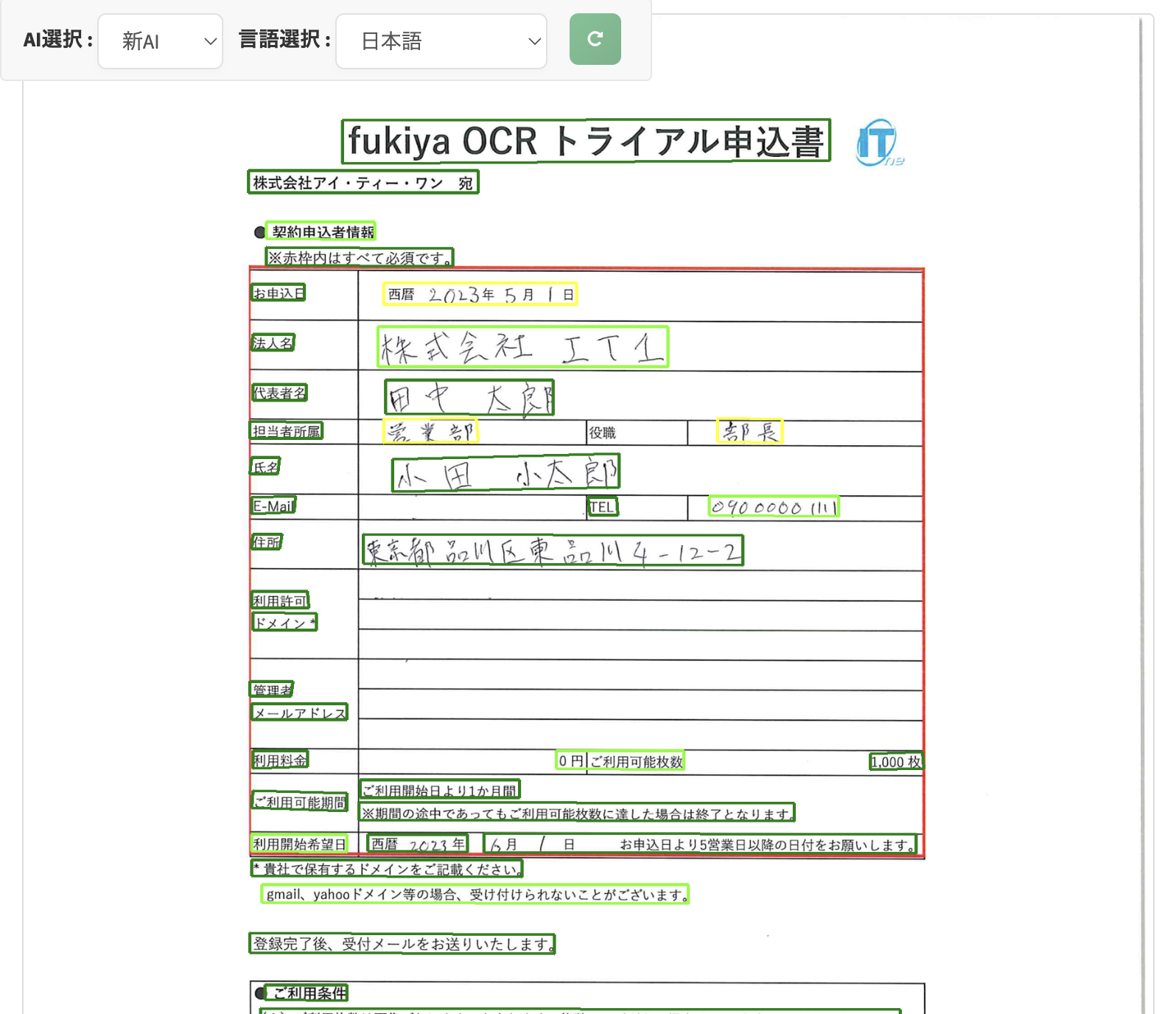Click the 役職 label
The height and width of the screenshot is (1014, 1176).
click(602, 433)
